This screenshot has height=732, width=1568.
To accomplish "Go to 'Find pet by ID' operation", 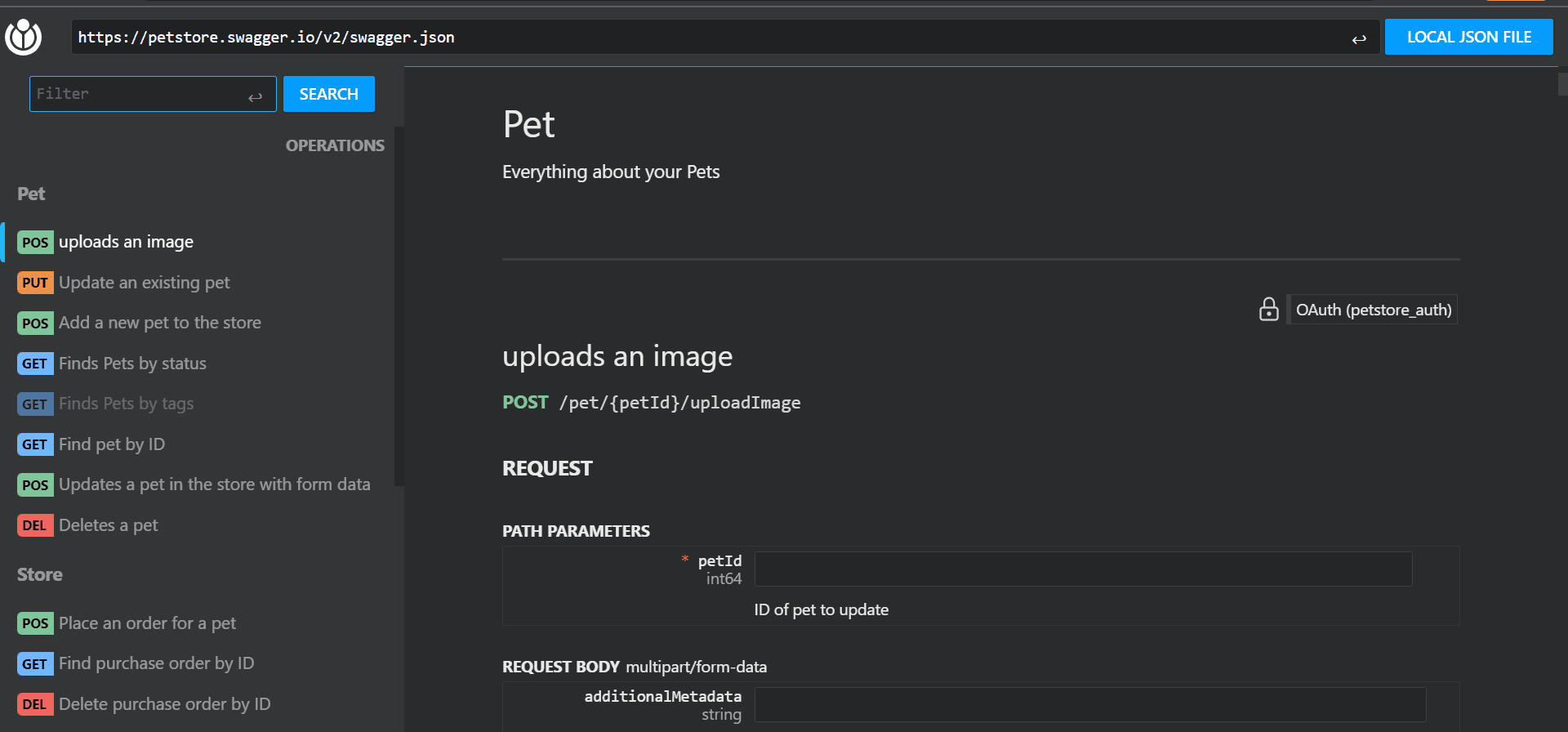I will pos(112,444).
